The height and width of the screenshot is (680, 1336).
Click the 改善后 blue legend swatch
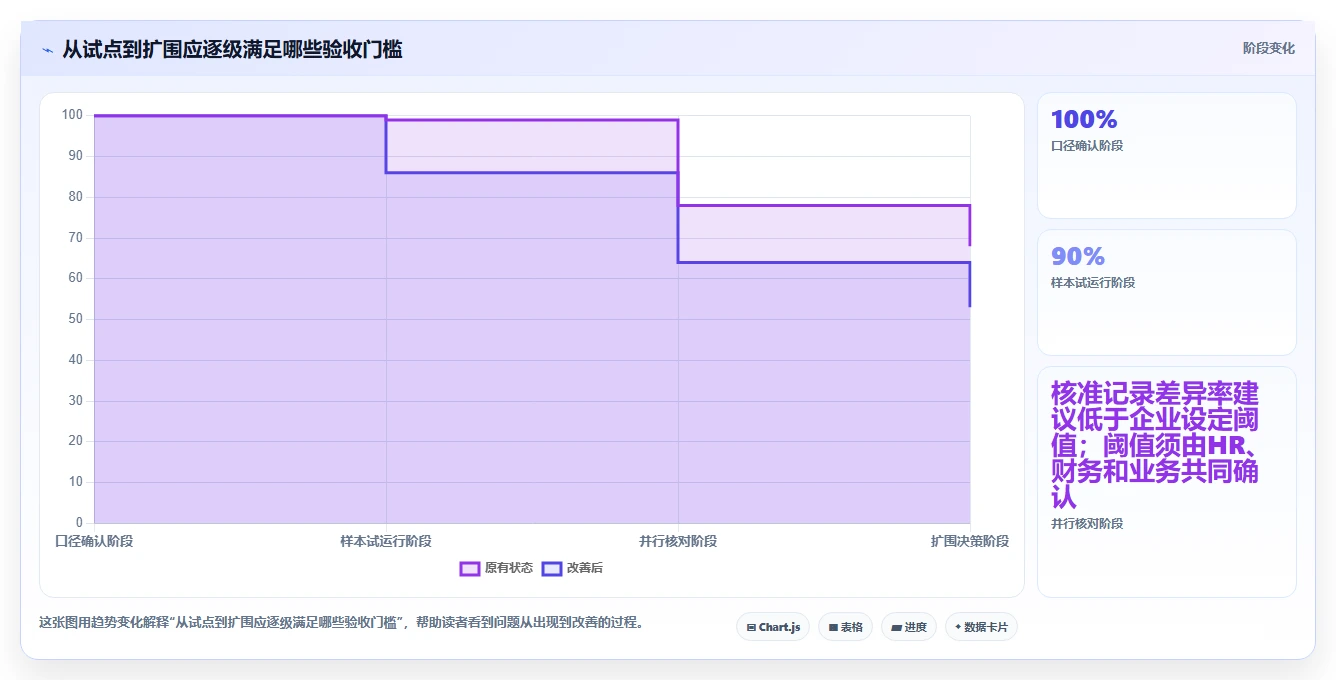click(x=552, y=568)
